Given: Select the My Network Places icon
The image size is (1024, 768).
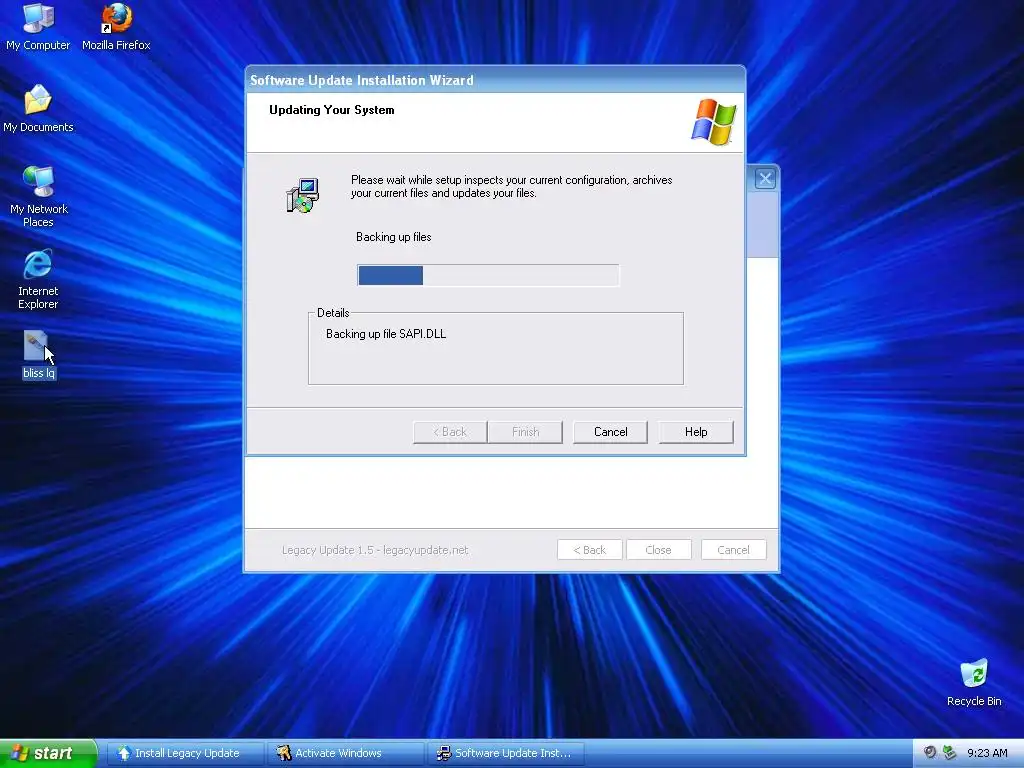Looking at the screenshot, I should click(x=39, y=197).
